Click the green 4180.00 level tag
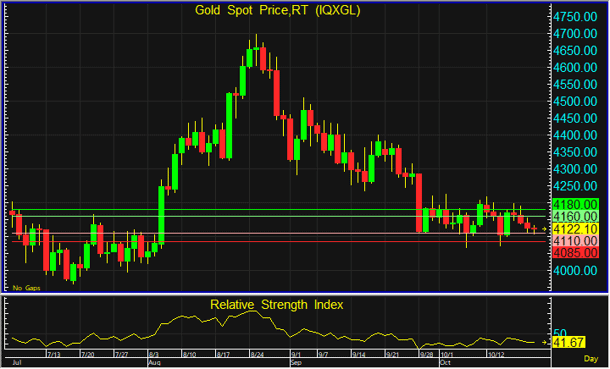610x369 pixels. point(575,204)
